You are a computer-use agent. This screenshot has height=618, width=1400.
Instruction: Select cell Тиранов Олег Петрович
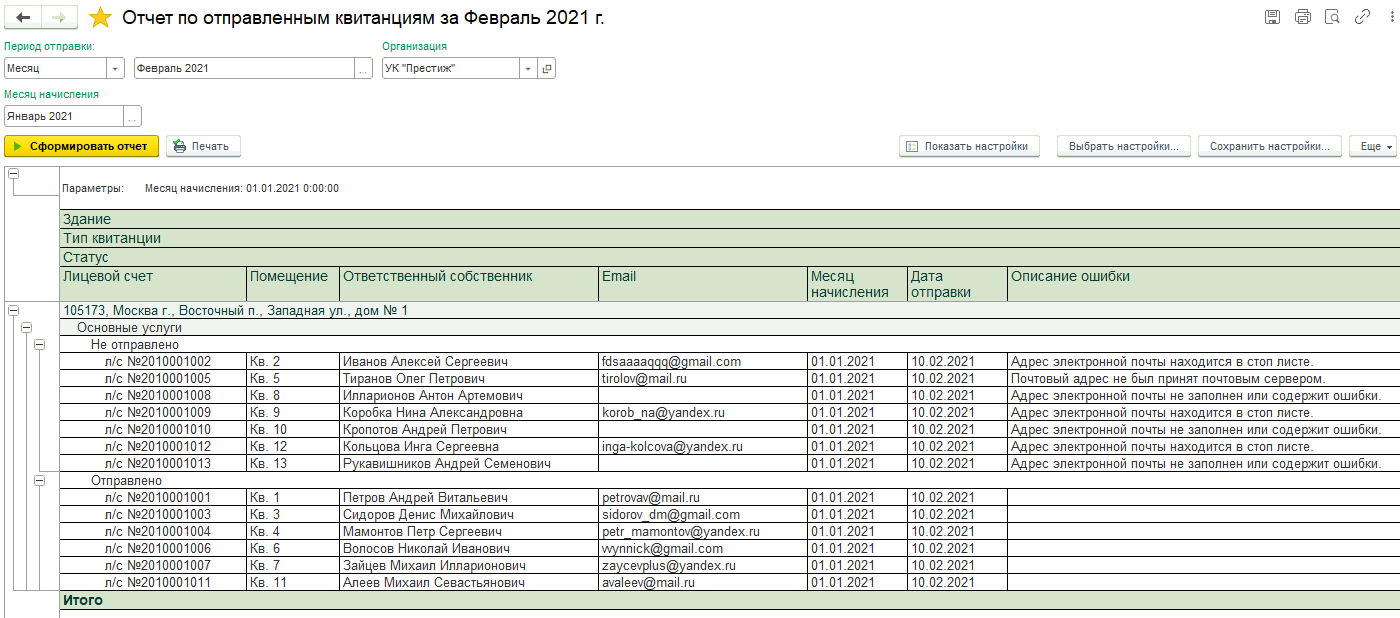tap(469, 378)
